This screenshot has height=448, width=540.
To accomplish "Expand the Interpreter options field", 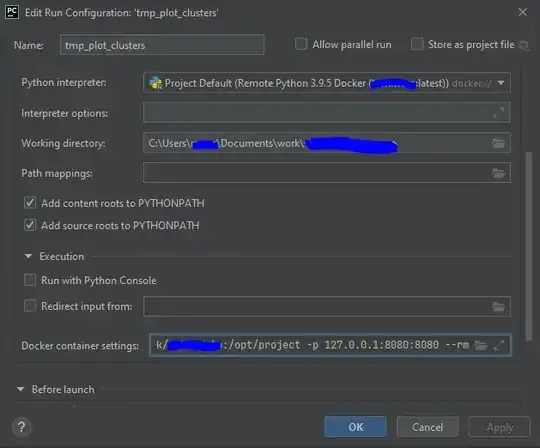I will click(499, 113).
